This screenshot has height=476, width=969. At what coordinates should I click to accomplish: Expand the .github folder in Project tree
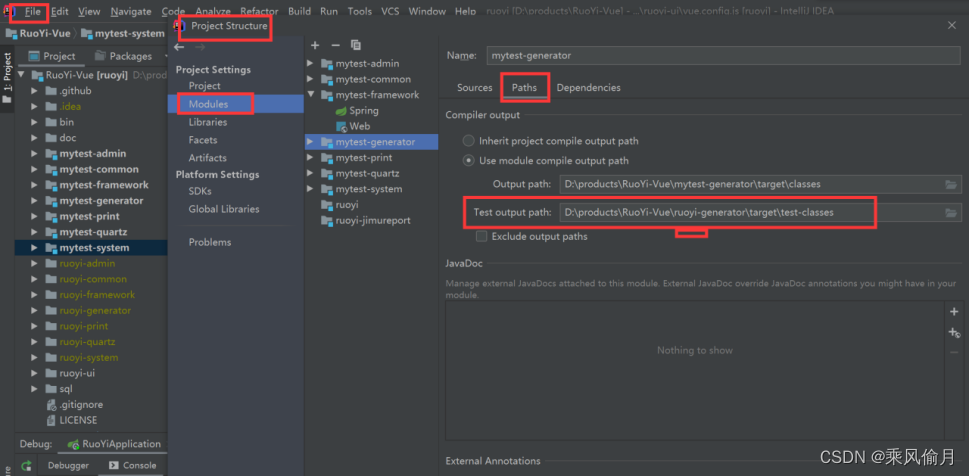pyautogui.click(x=36, y=91)
